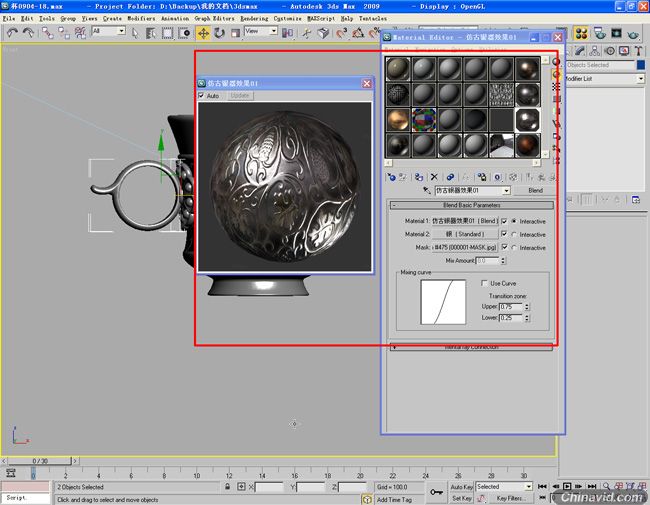Click Assign Material to Selection icon
Screen dimensions: 650x505
[419, 177]
